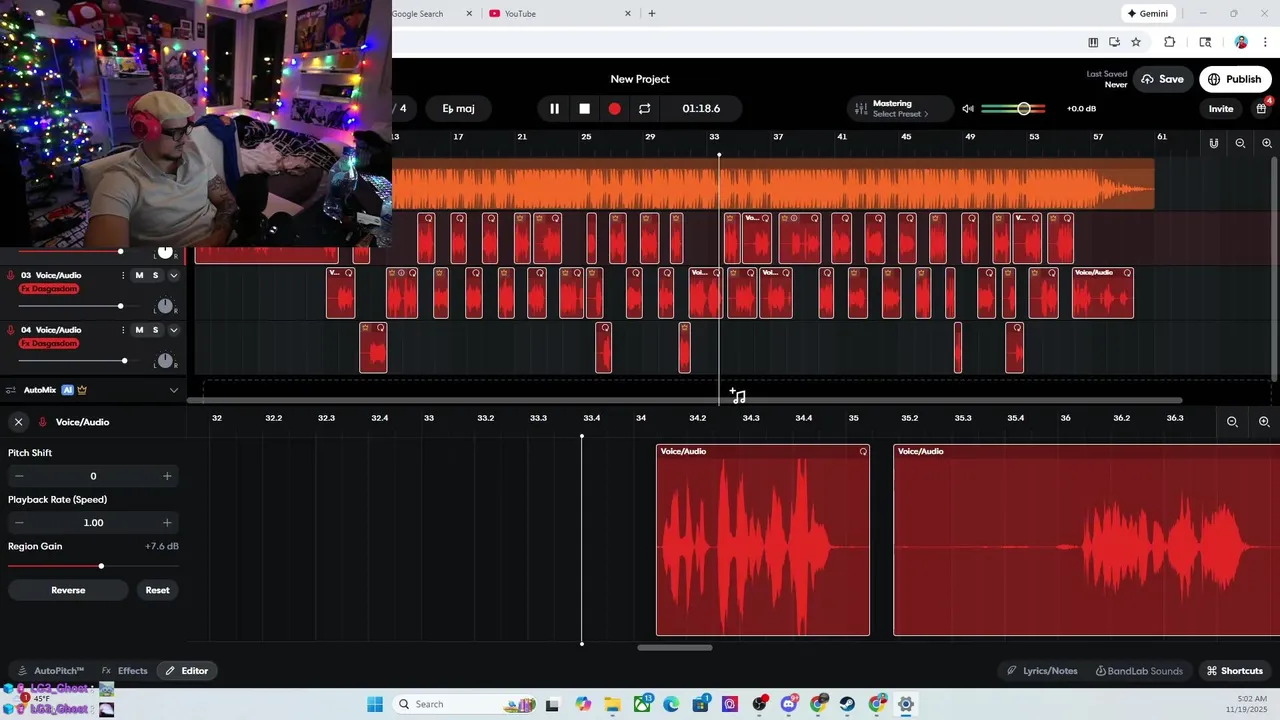Select the Editor tab
Screen dimensions: 1280x720
(187, 671)
